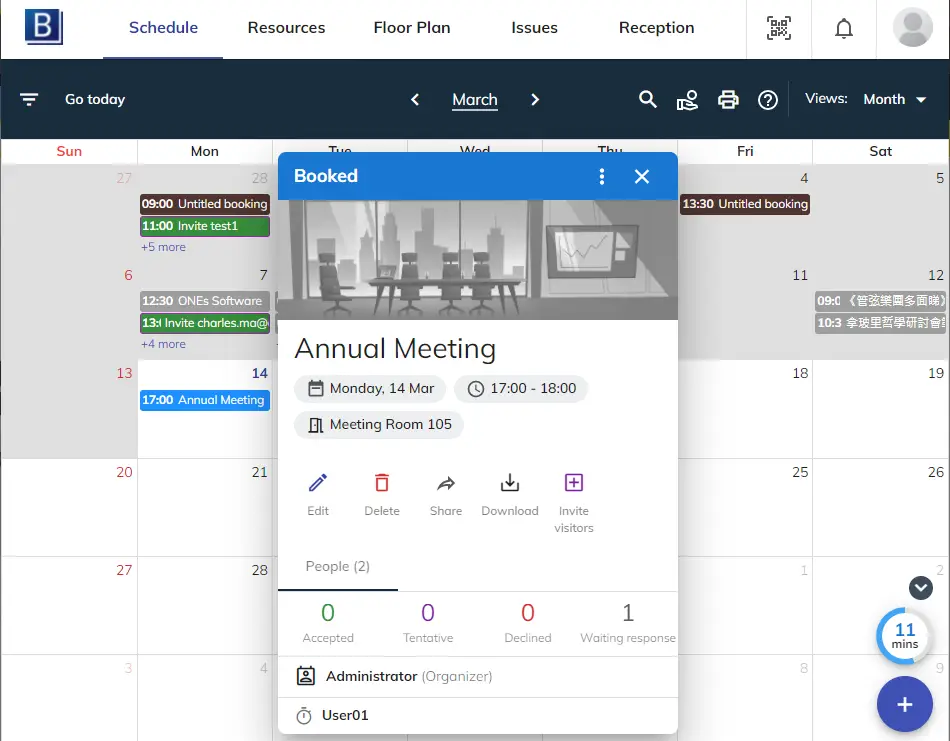
Task: Open the notifications bell
Action: point(843,29)
